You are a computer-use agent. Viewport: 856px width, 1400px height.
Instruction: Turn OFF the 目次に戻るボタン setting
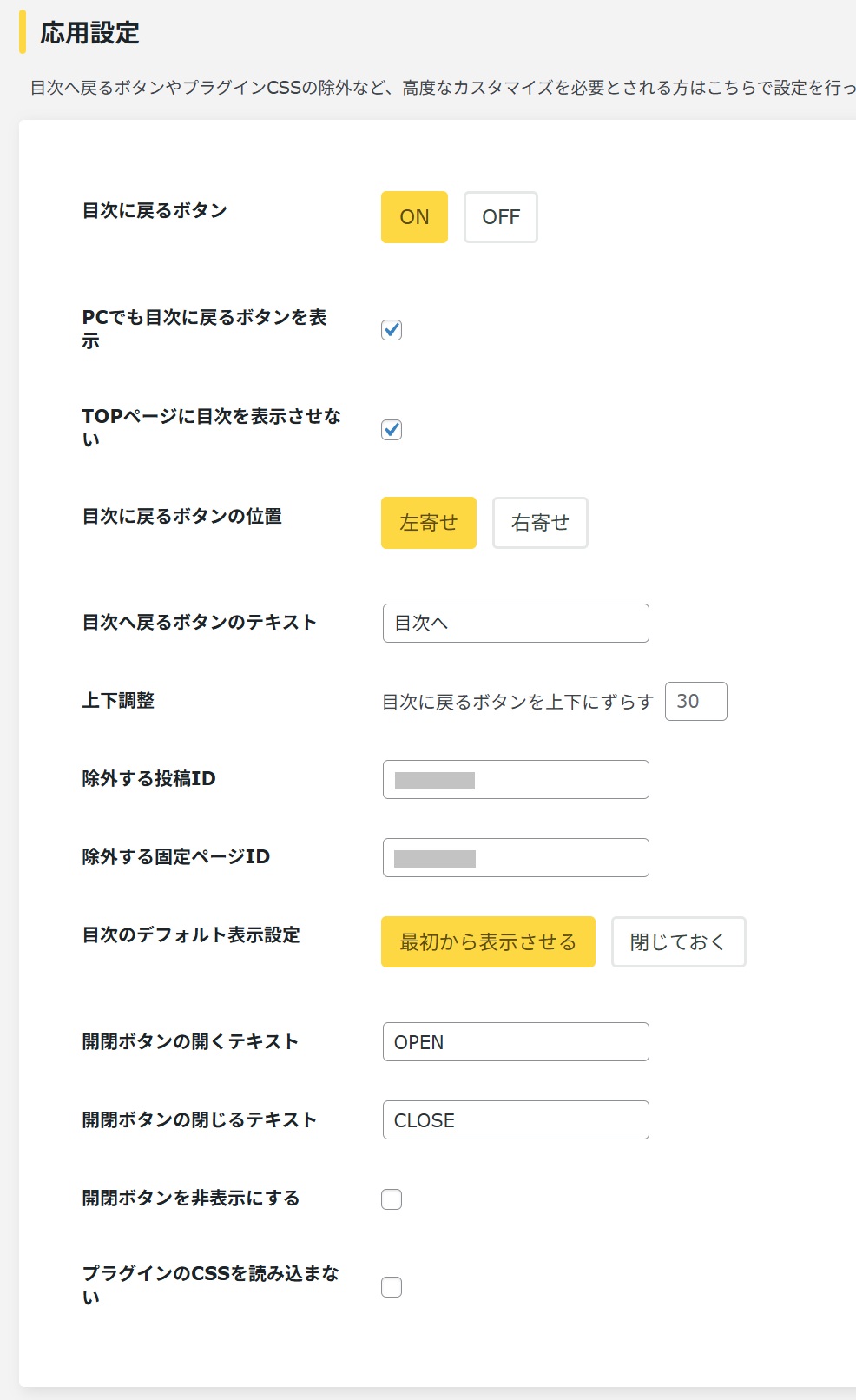[x=501, y=217]
